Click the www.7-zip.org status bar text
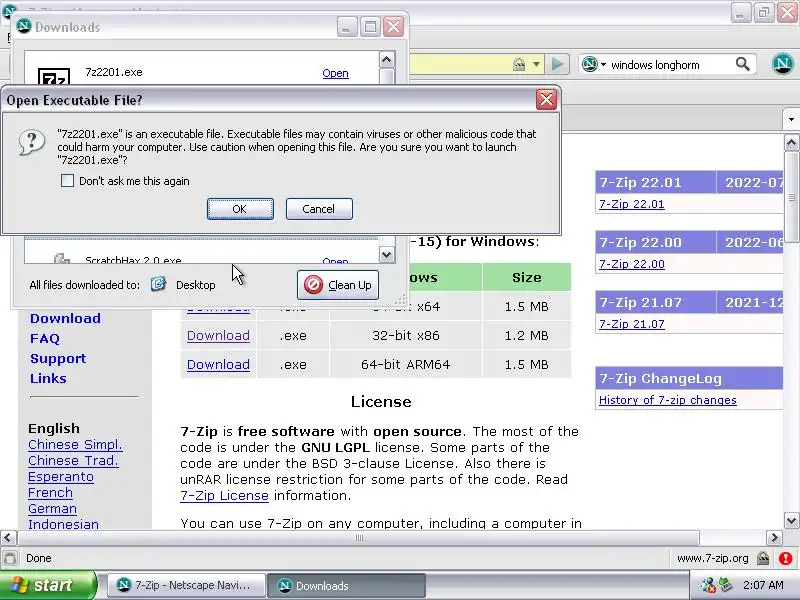800x600 pixels. pyautogui.click(x=713, y=558)
